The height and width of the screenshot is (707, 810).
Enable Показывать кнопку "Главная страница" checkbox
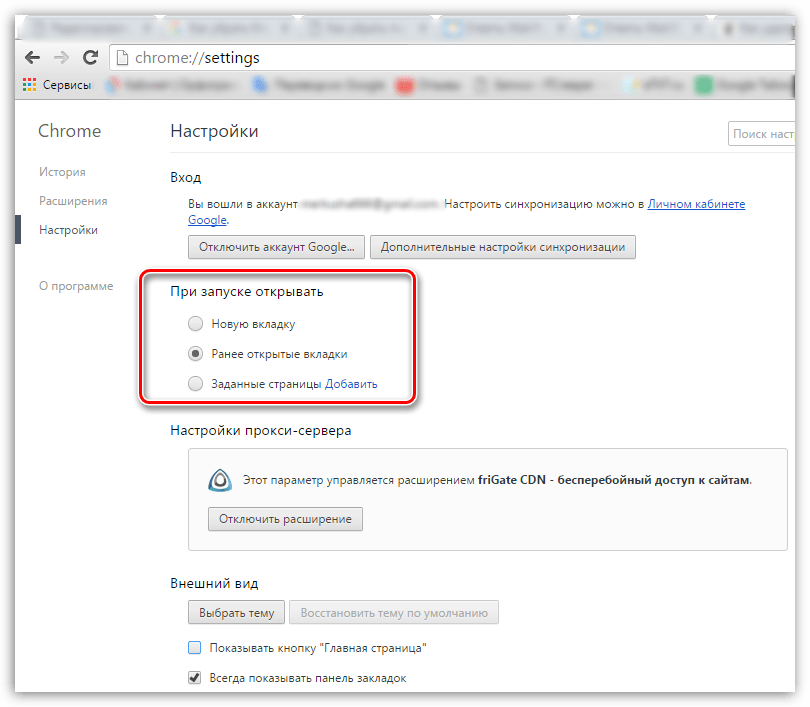click(x=195, y=648)
